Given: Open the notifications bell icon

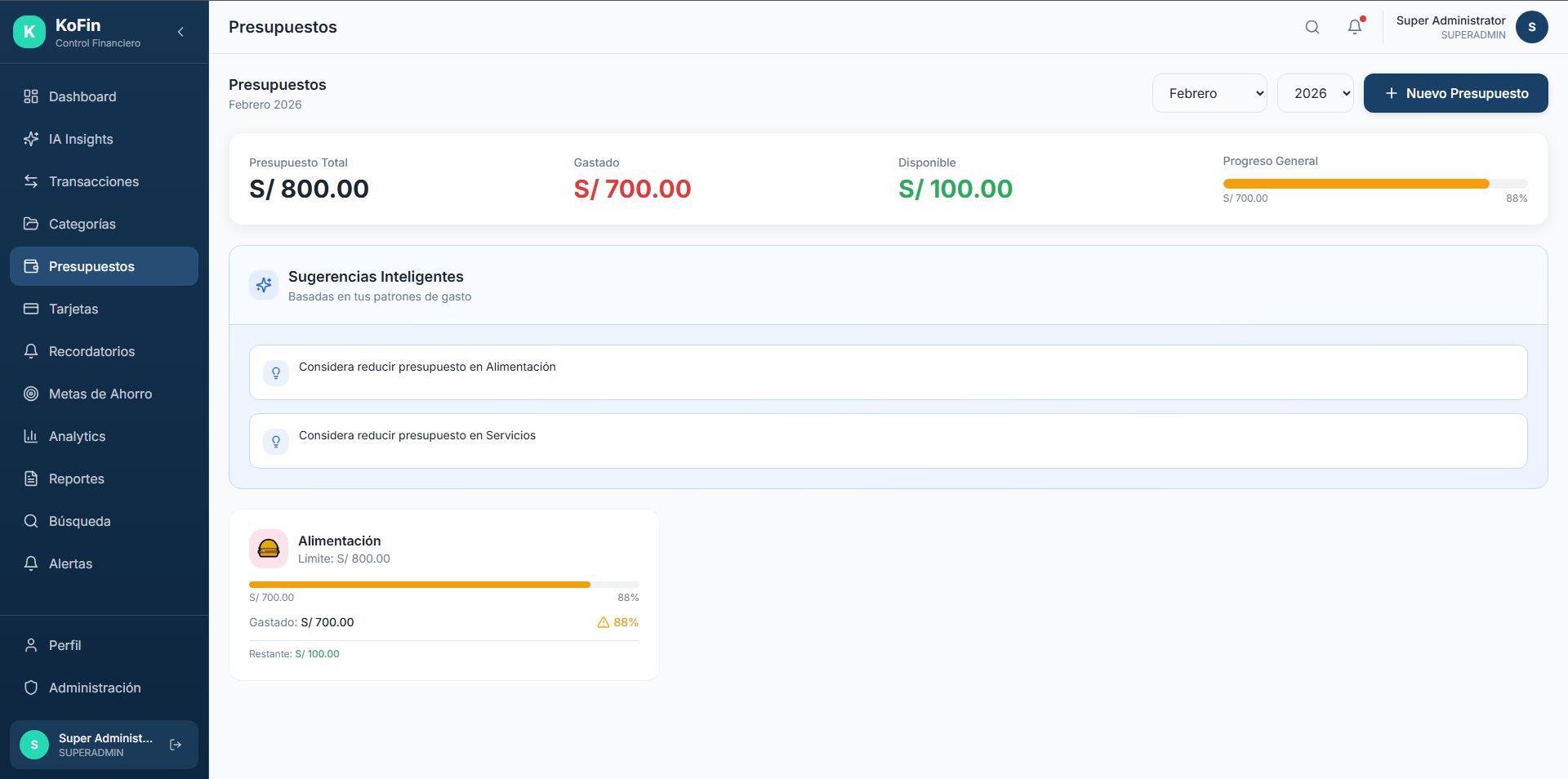Looking at the screenshot, I should (1354, 27).
